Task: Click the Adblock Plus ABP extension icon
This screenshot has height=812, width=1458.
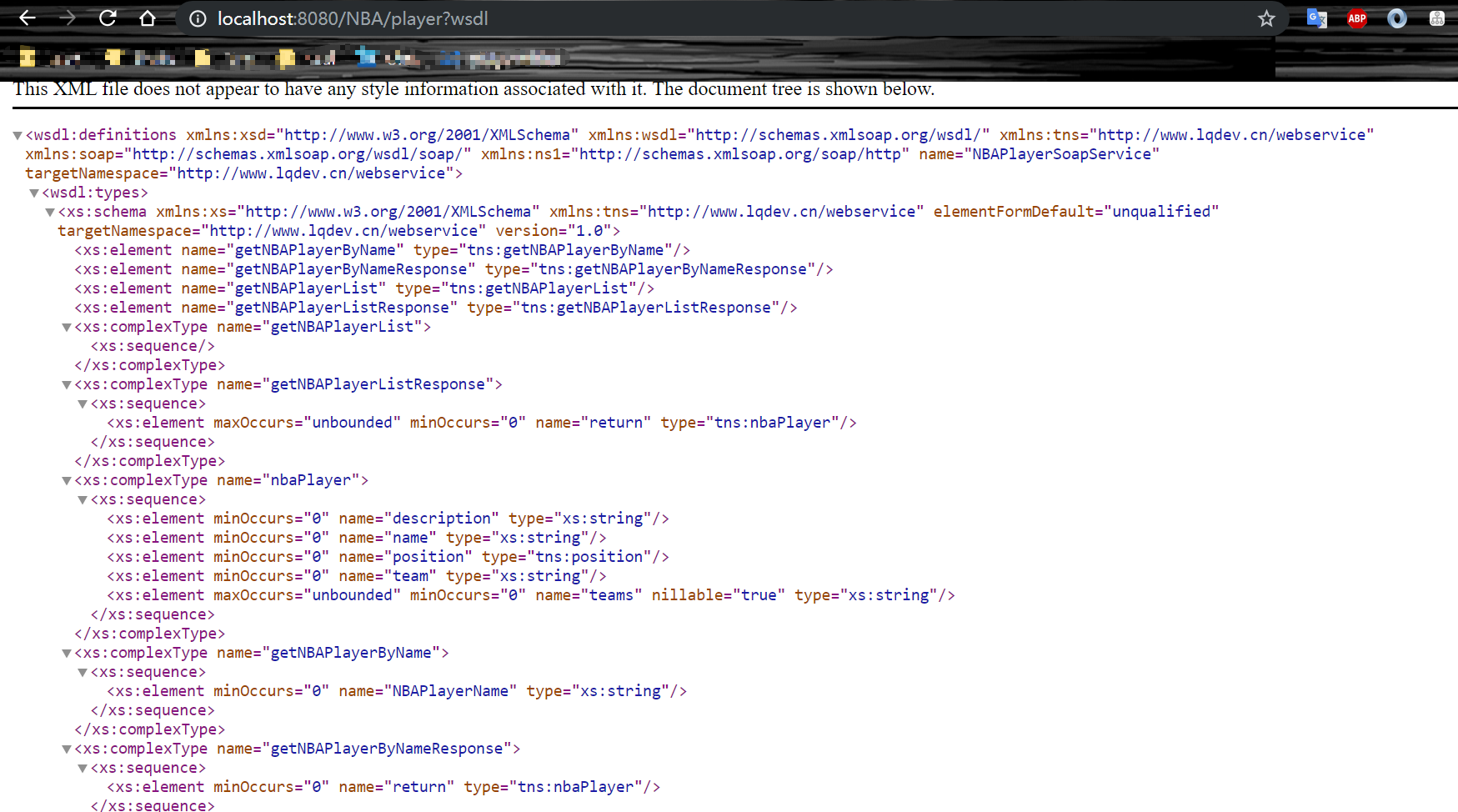Action: coord(1356,18)
